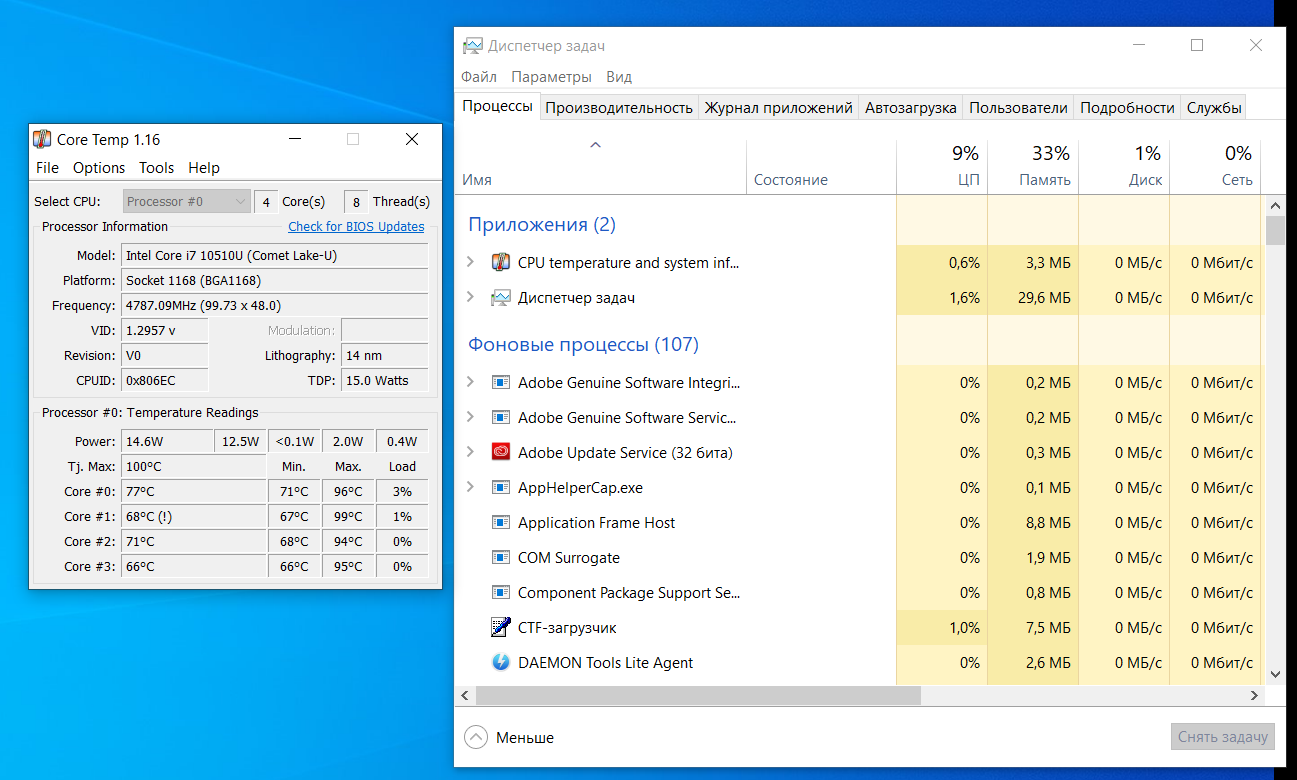Click the horizontal scrollbar left arrow
The width and height of the screenshot is (1297, 780).
click(x=465, y=695)
